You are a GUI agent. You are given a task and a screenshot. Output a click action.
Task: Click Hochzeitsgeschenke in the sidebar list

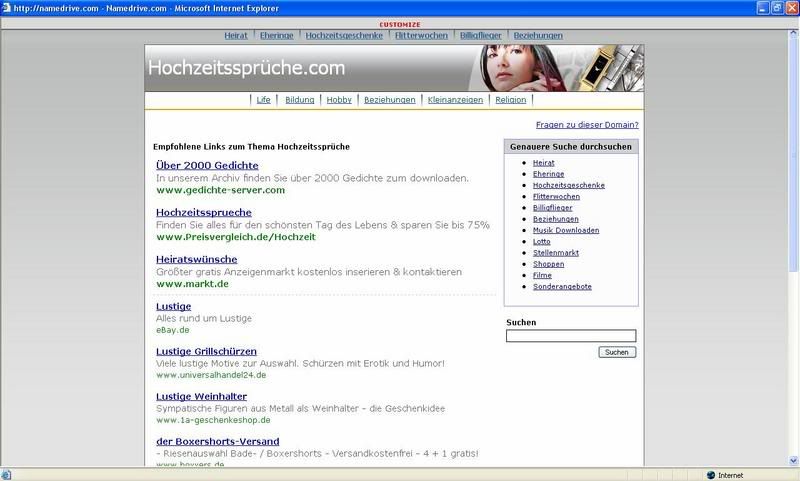[x=568, y=185]
